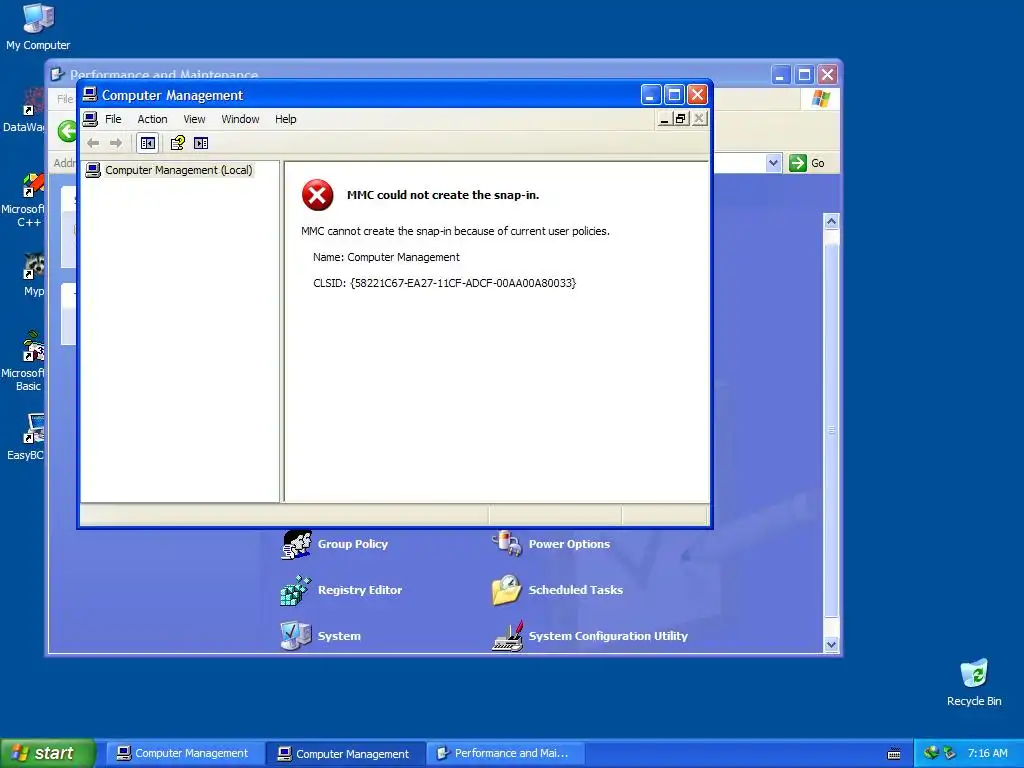Click the on-screen keyboard tray icon
This screenshot has width=1024, height=768.
click(x=894, y=754)
